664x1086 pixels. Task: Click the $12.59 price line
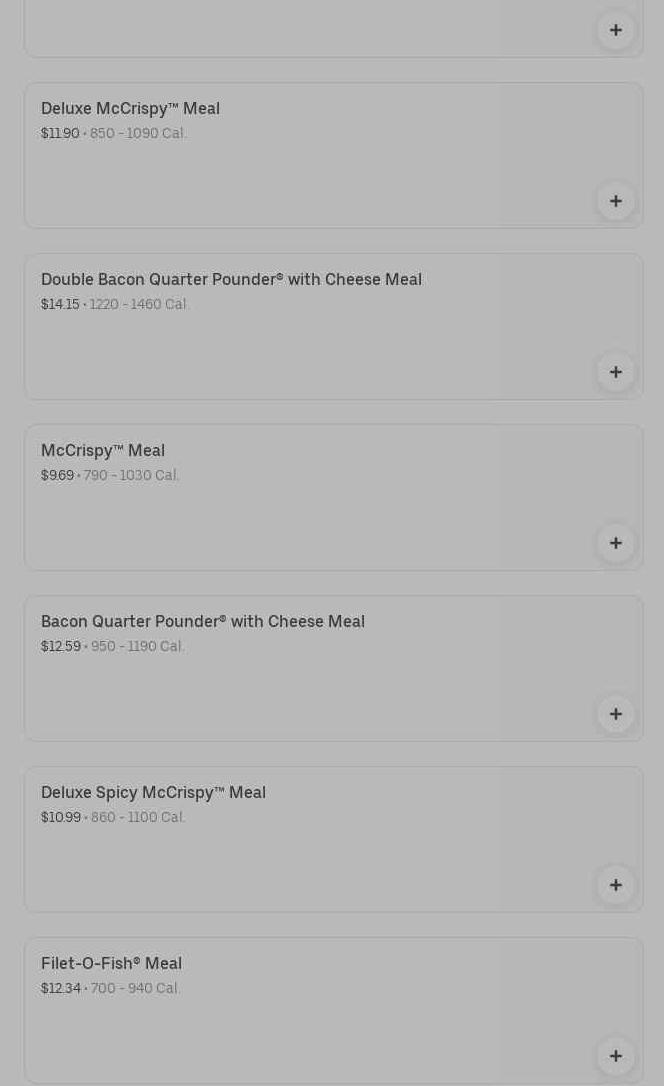tap(61, 646)
